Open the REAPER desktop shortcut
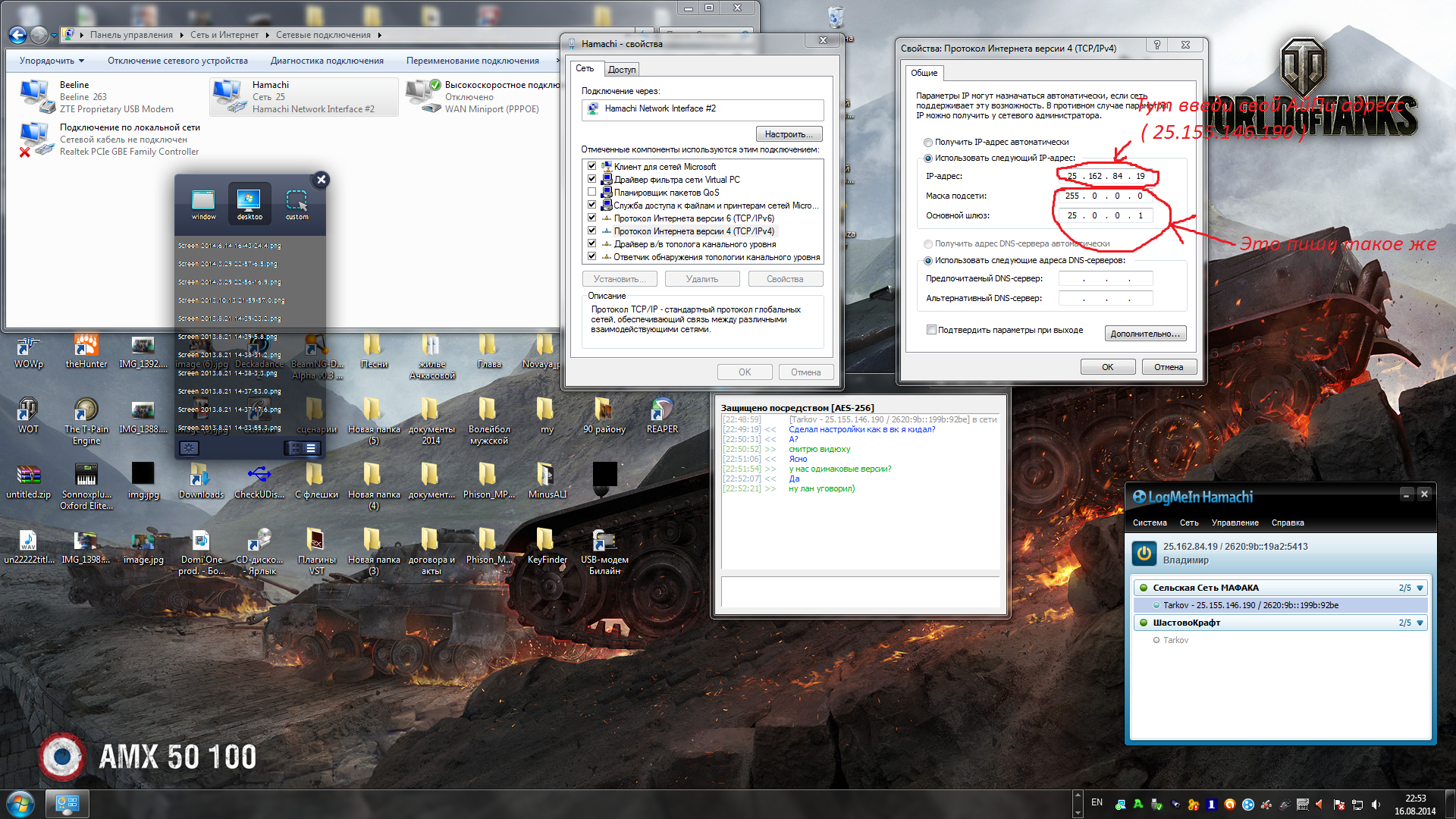 click(662, 416)
